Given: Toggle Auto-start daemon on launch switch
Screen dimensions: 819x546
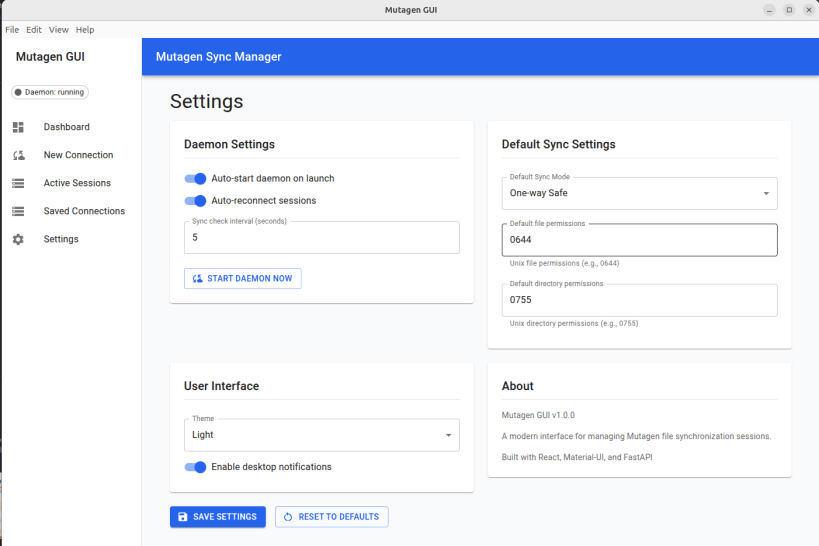Looking at the screenshot, I should [x=195, y=179].
